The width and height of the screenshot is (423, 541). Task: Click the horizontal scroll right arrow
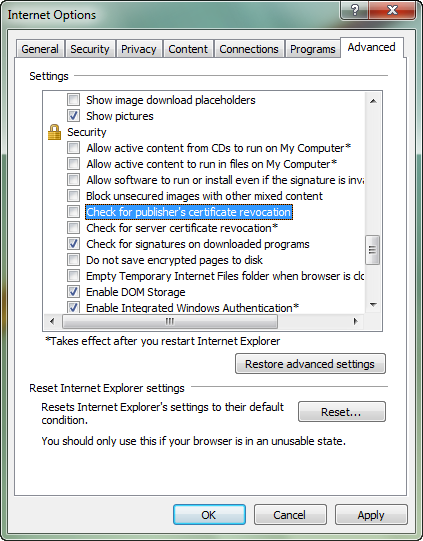point(356,322)
